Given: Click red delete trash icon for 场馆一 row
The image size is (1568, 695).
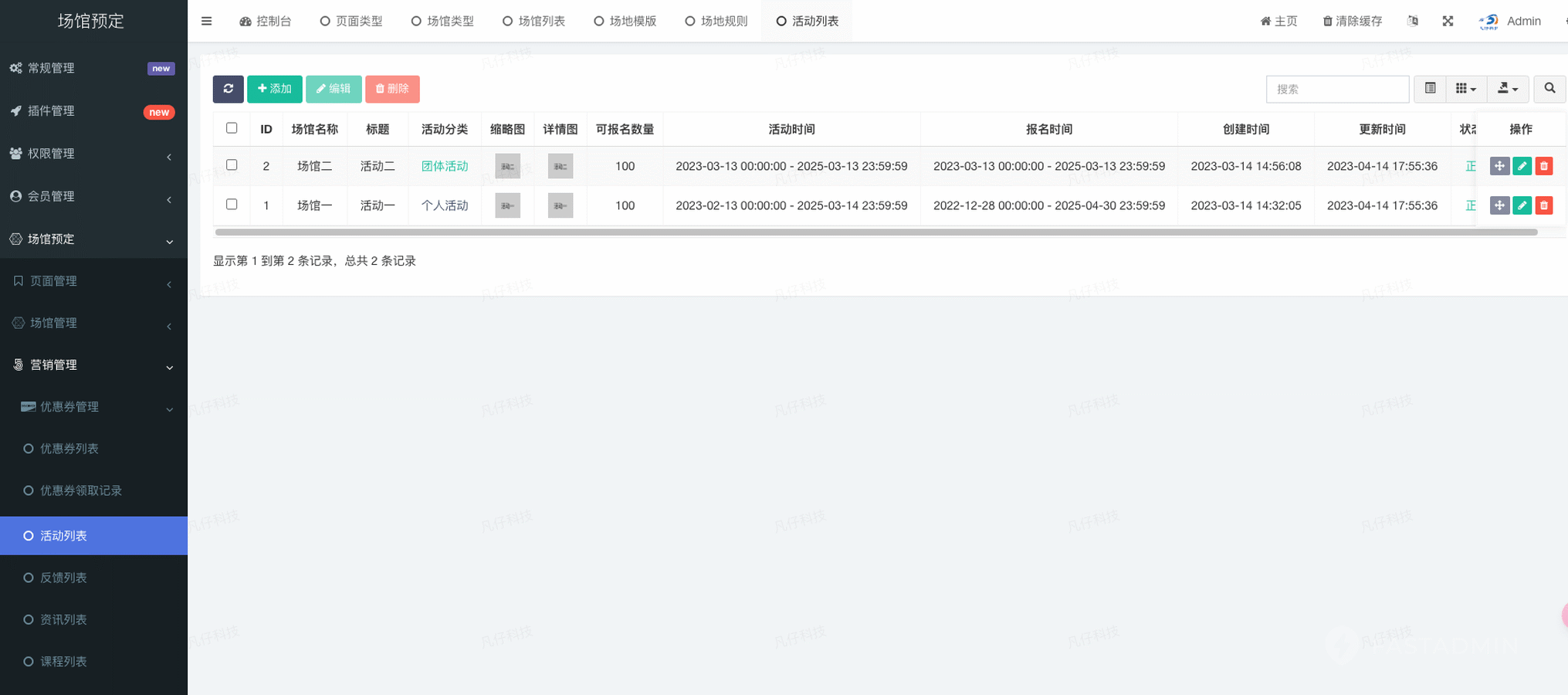Looking at the screenshot, I should click(x=1543, y=205).
